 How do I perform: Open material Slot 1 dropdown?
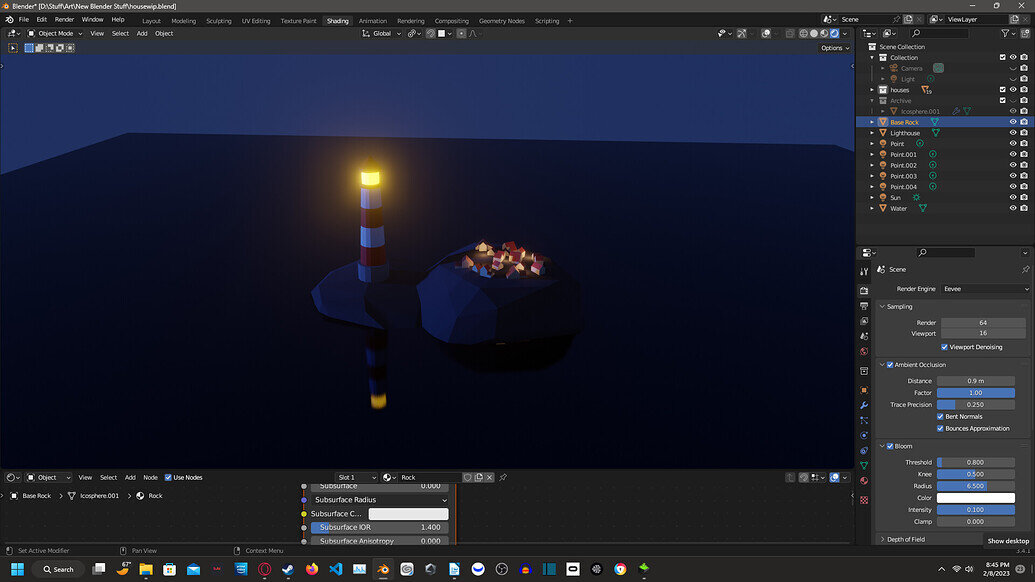(x=356, y=477)
